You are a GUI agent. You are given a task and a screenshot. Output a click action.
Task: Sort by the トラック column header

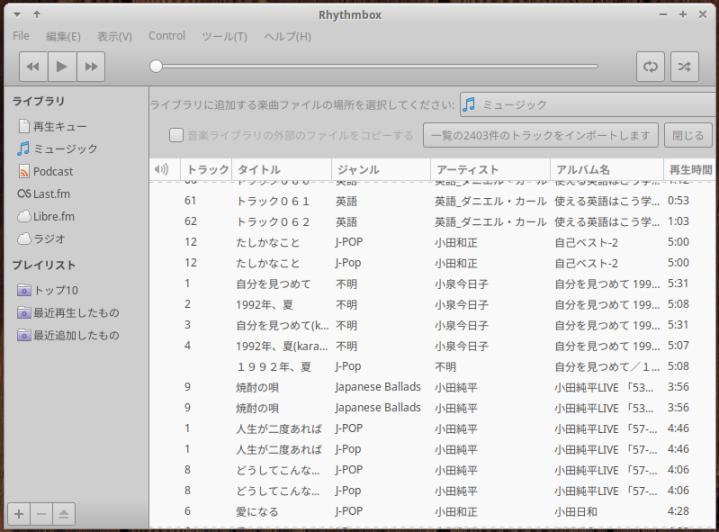tap(207, 170)
